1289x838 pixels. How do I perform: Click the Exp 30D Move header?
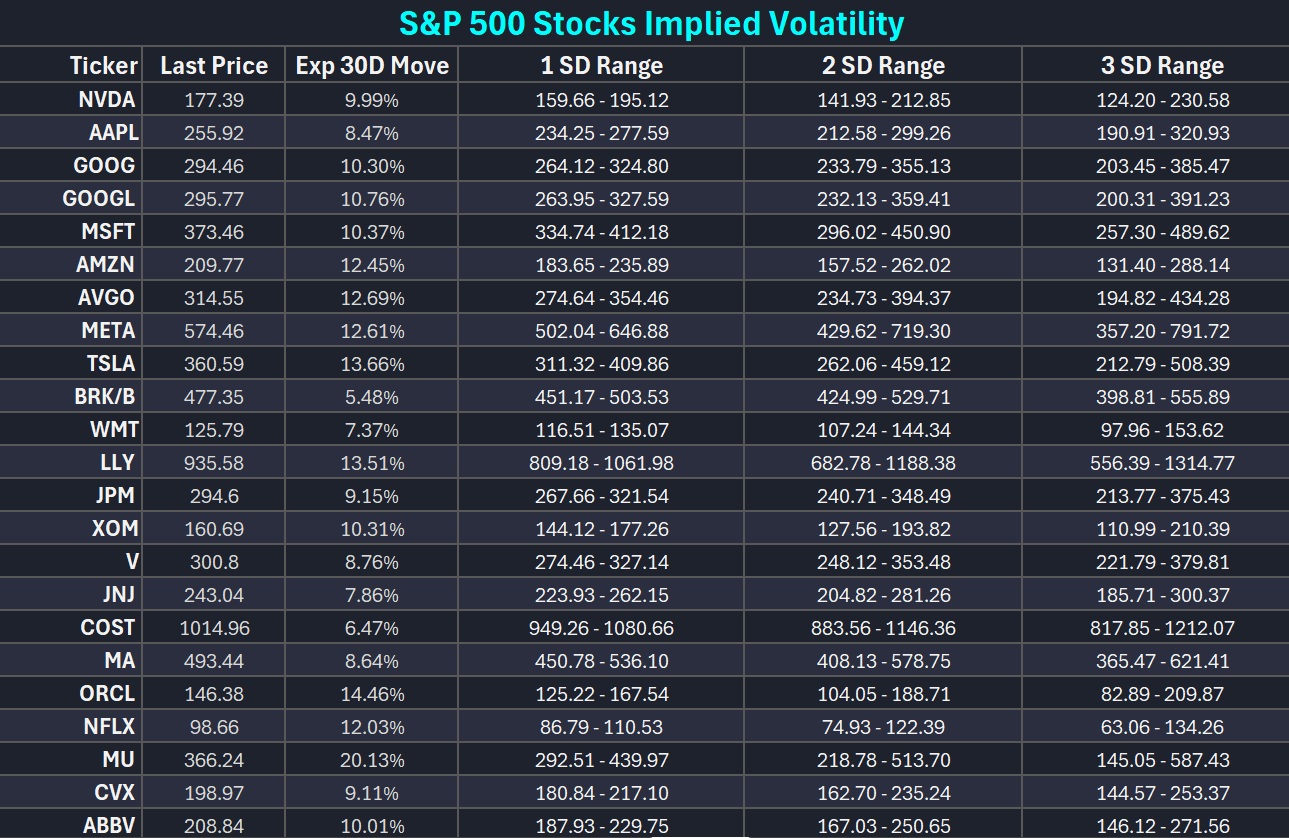click(372, 66)
